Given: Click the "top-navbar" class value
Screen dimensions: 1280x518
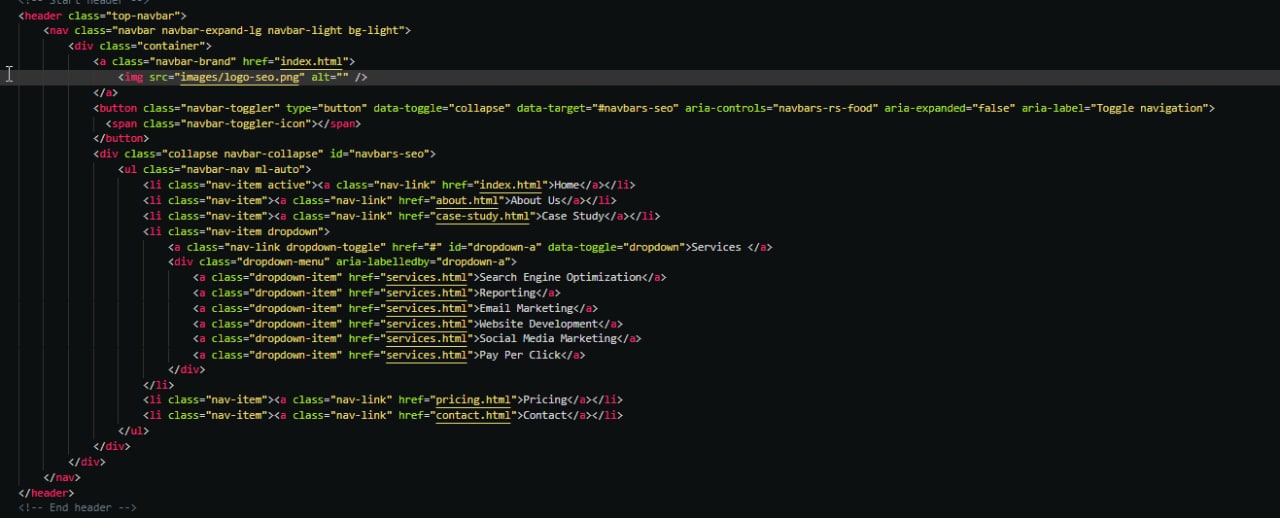Looking at the screenshot, I should (143, 16).
